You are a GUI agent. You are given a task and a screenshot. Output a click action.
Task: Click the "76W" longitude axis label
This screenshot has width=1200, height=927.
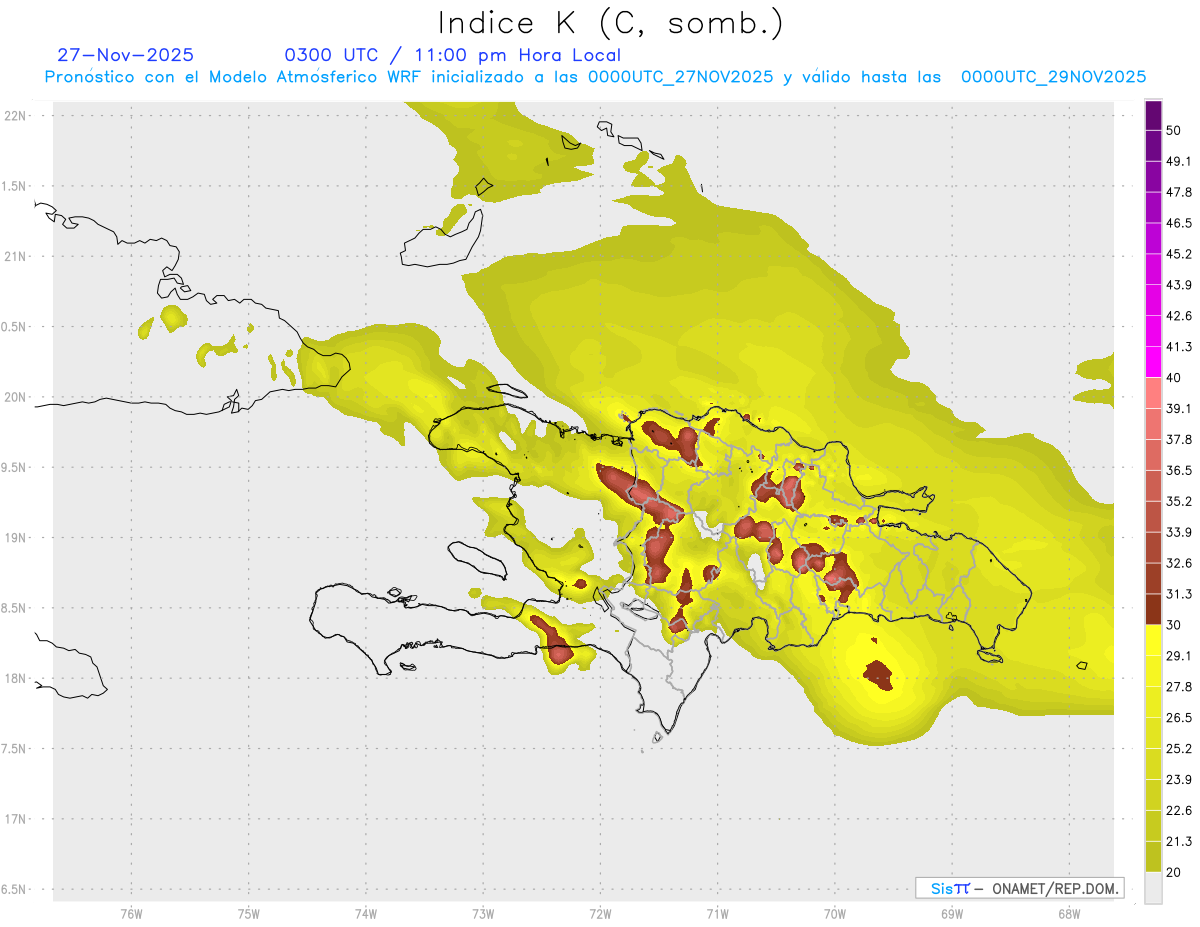[x=131, y=914]
